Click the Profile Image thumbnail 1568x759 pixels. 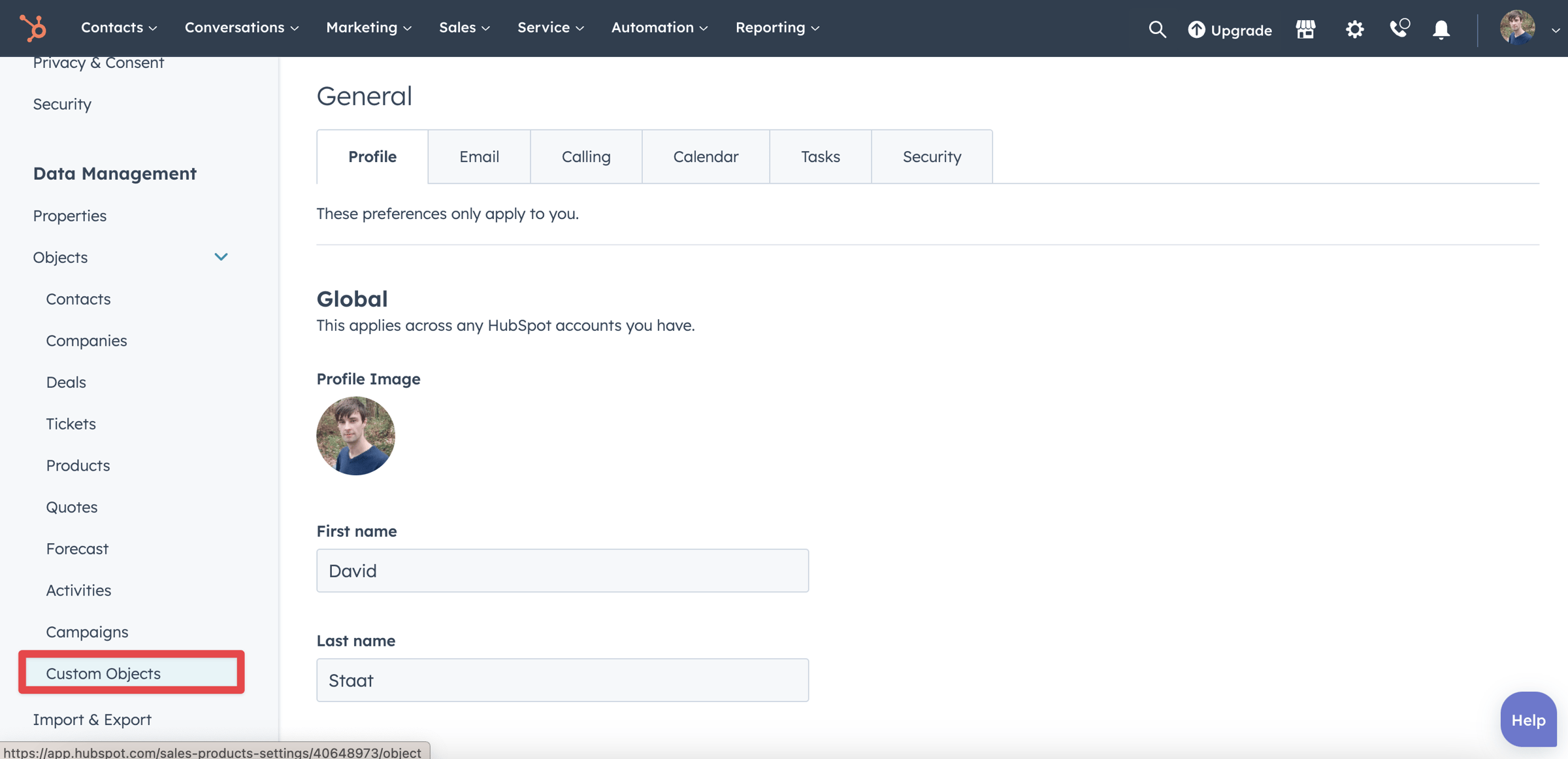(355, 435)
